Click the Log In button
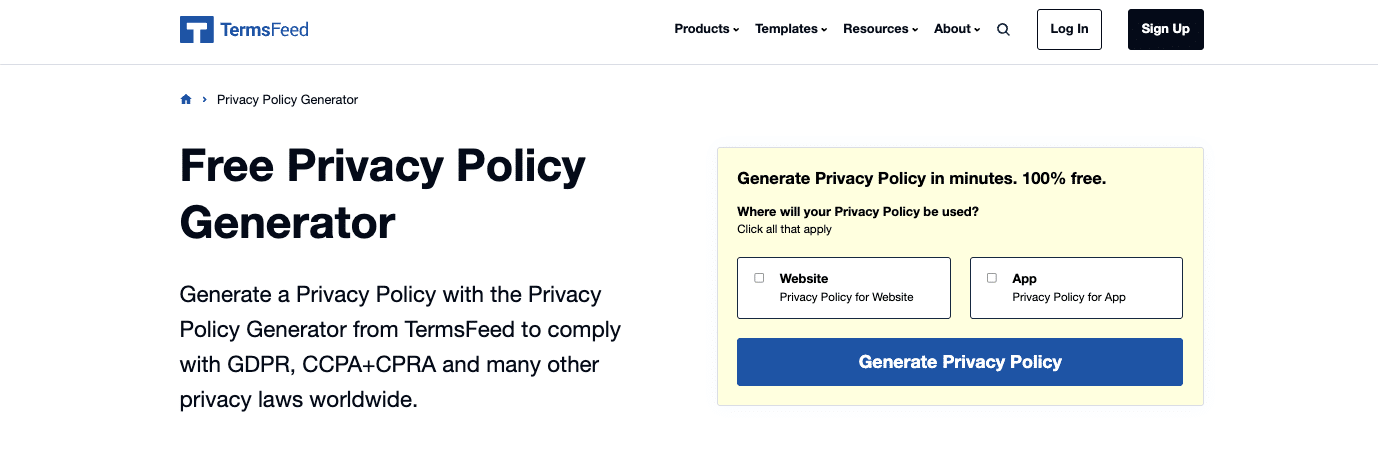Viewport: 1378px width, 458px height. pos(1069,29)
